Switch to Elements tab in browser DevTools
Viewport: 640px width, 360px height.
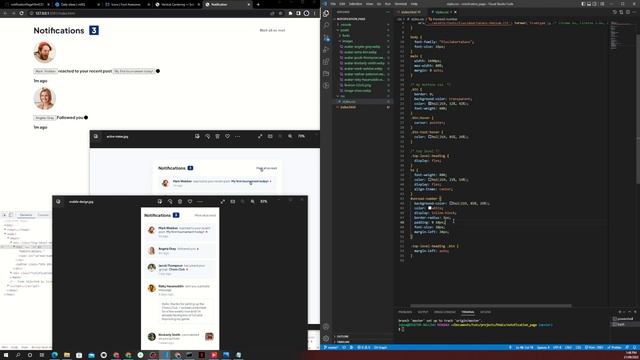[26, 215]
